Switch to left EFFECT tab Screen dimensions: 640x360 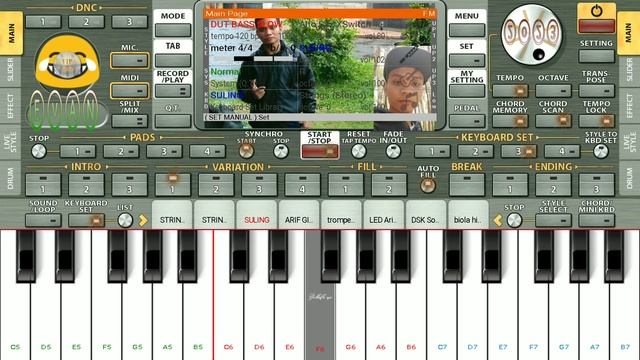pos(11,106)
